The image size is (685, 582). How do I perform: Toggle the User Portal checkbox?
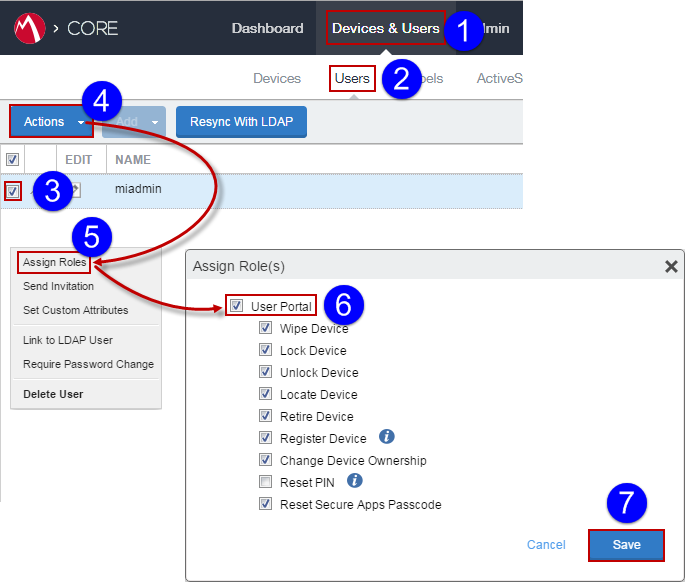pos(237,305)
